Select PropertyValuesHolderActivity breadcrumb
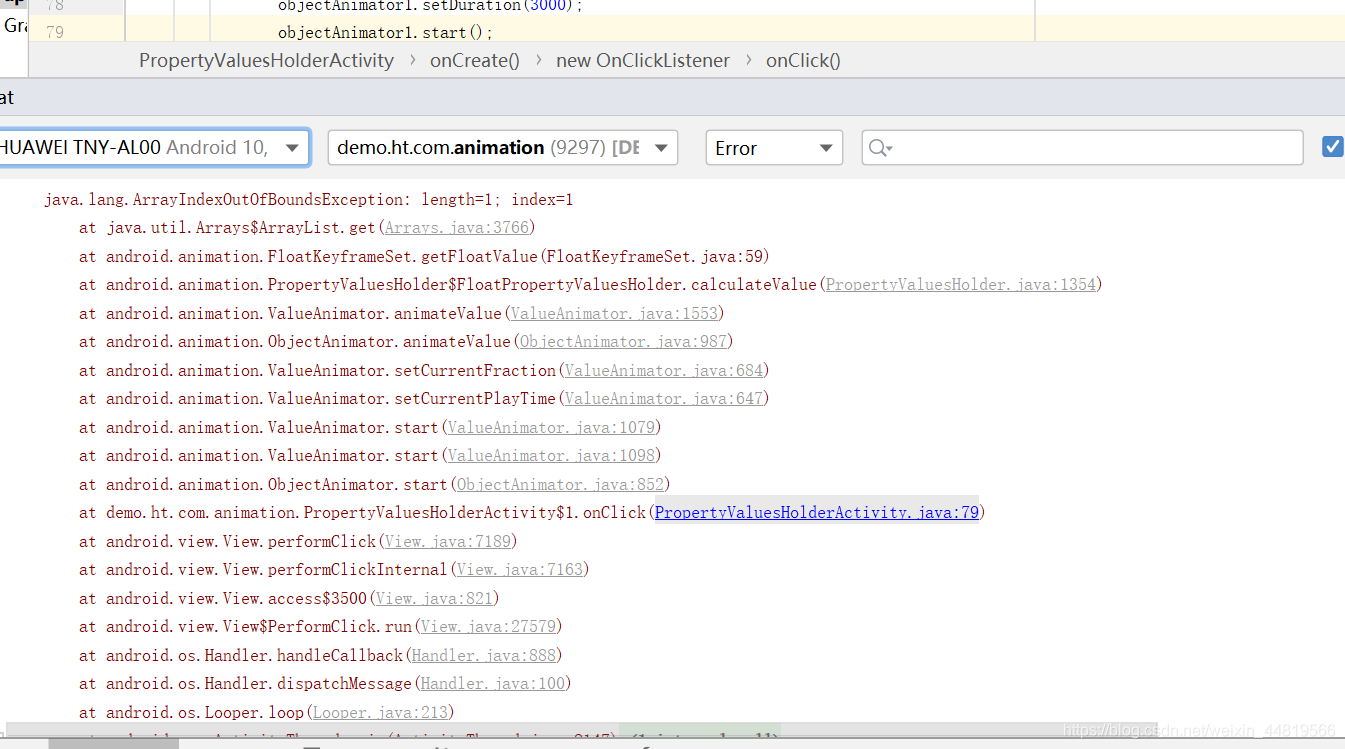The width and height of the screenshot is (1345, 749). point(266,61)
